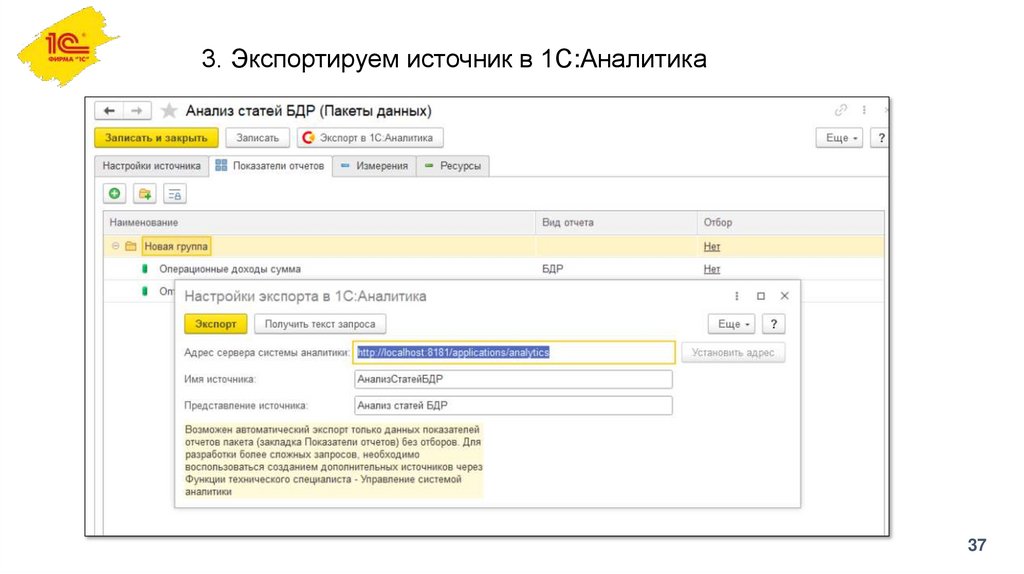The height and width of the screenshot is (574, 1024).
Task: Open help in the export settings dialog
Action: pos(774,324)
